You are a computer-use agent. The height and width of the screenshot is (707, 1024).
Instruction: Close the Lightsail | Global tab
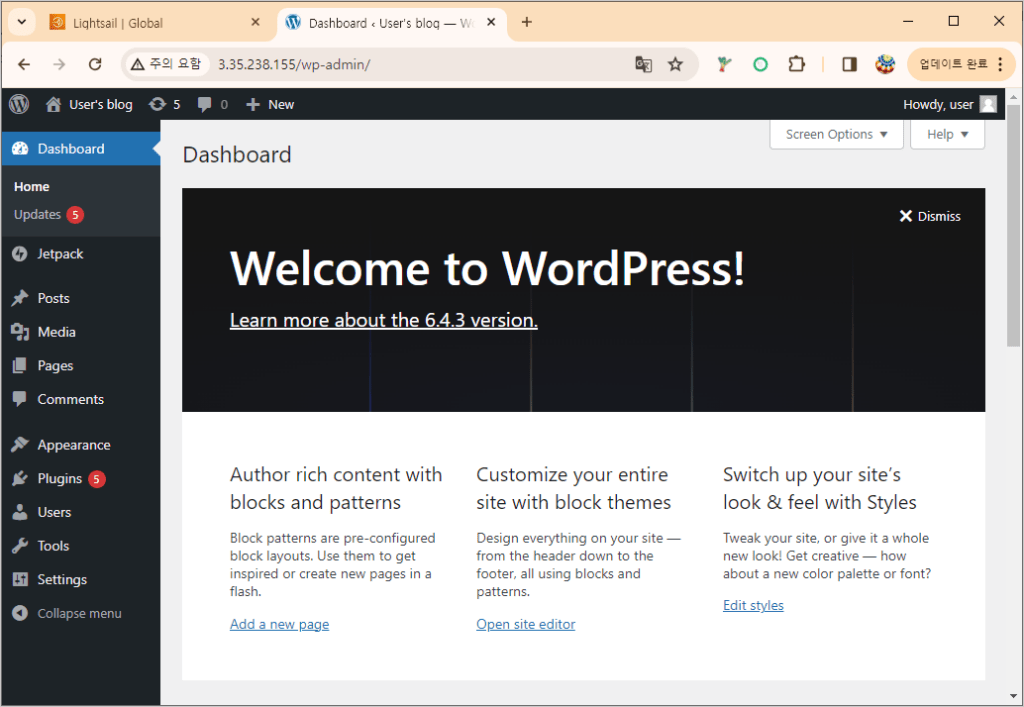pyautogui.click(x=255, y=22)
